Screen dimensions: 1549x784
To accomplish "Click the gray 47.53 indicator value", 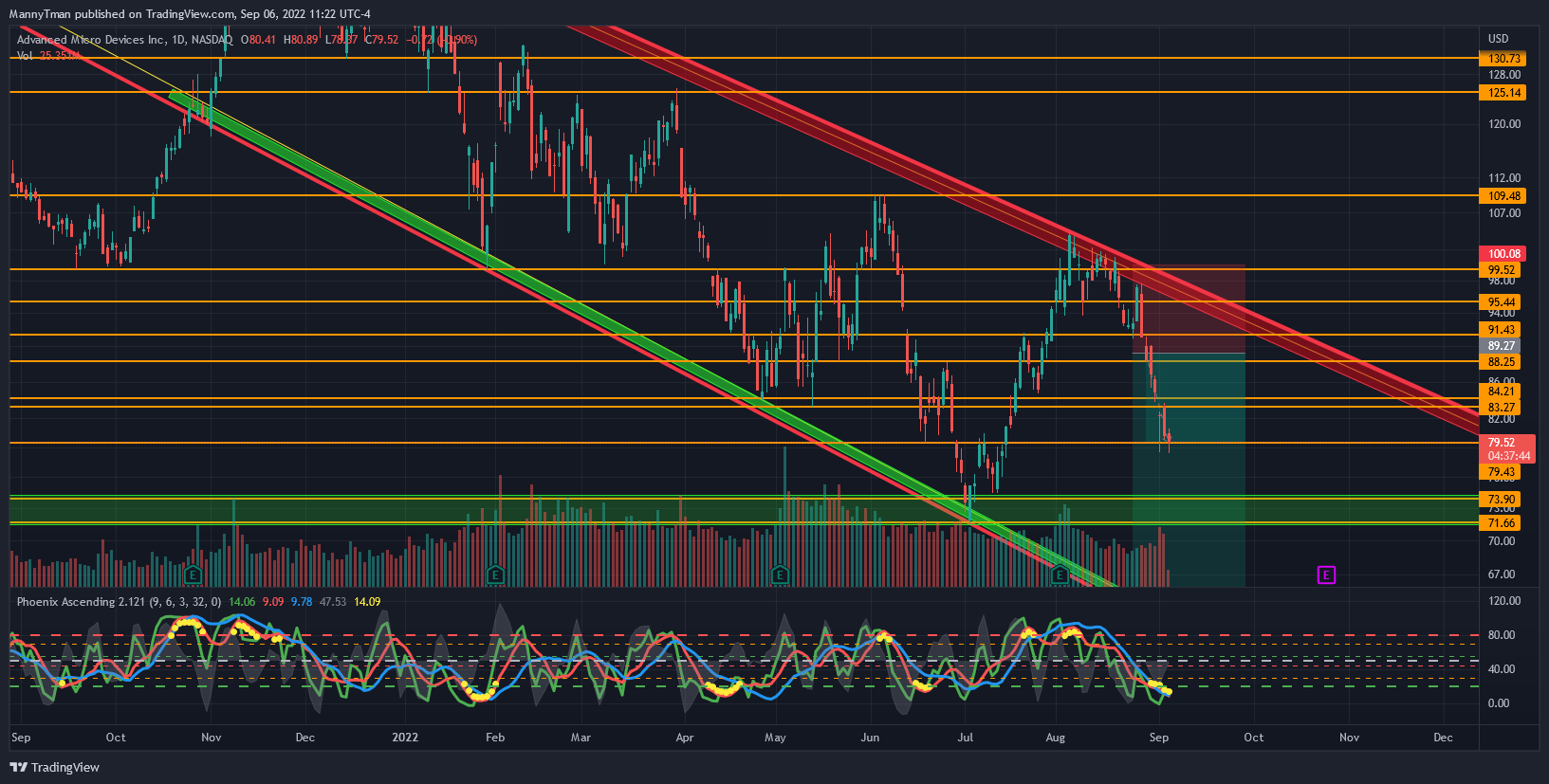I will pos(333,602).
